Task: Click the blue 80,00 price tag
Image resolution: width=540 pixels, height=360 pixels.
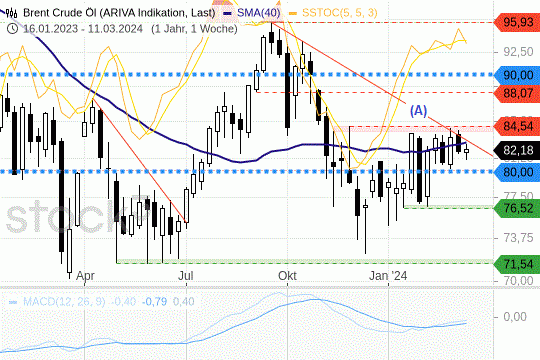Action: (517, 172)
